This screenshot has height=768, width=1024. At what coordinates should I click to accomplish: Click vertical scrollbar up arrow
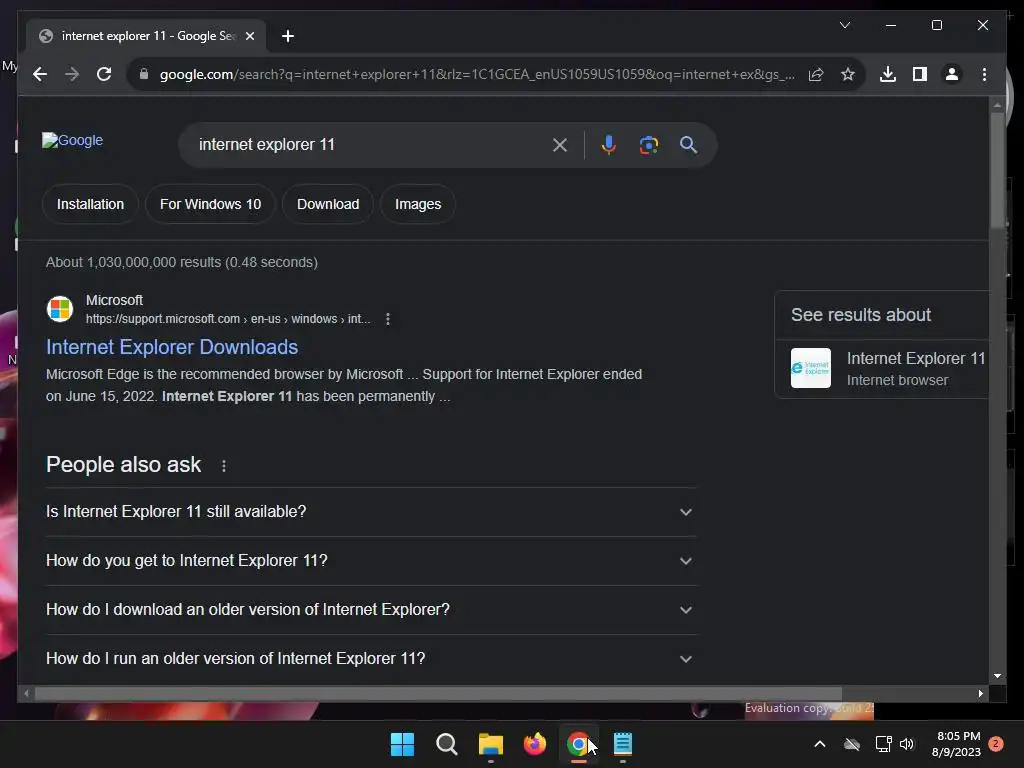click(x=997, y=104)
